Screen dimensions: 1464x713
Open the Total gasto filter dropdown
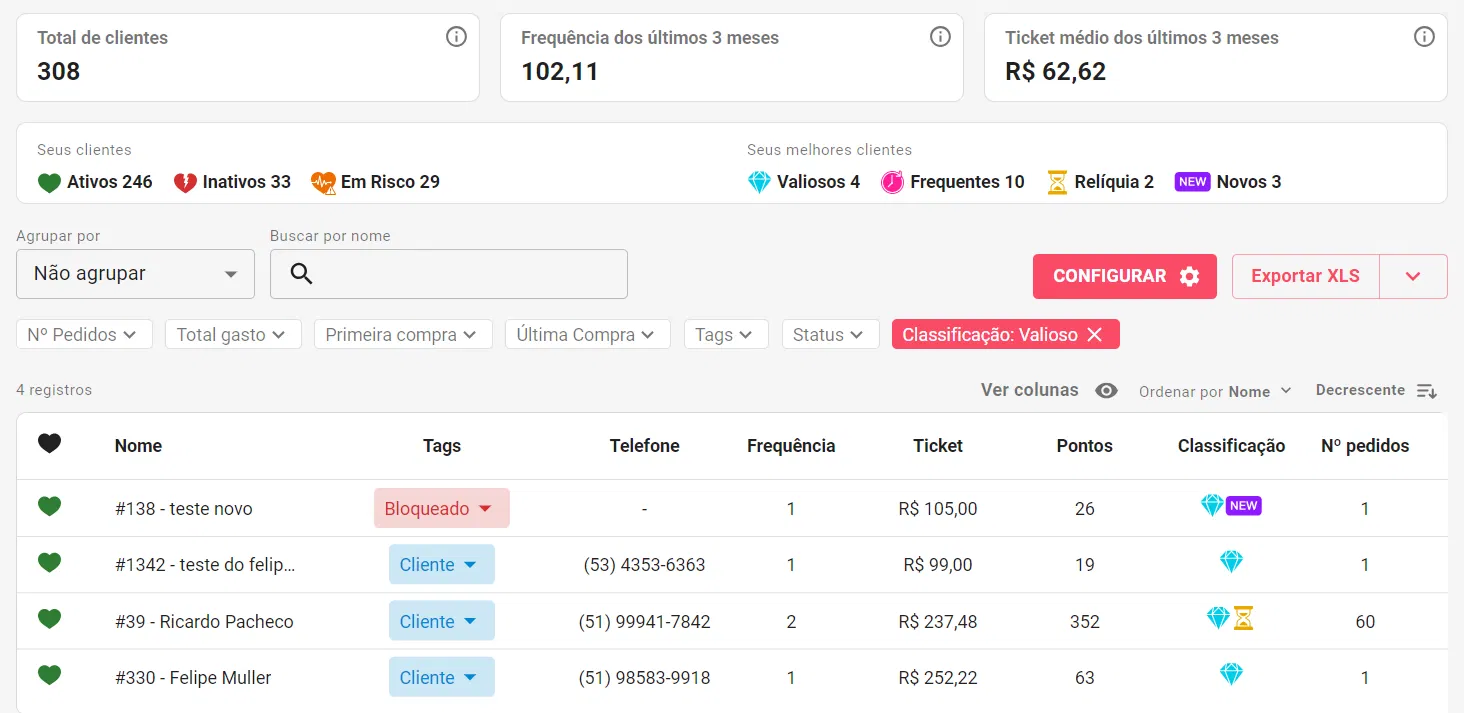[x=233, y=335]
